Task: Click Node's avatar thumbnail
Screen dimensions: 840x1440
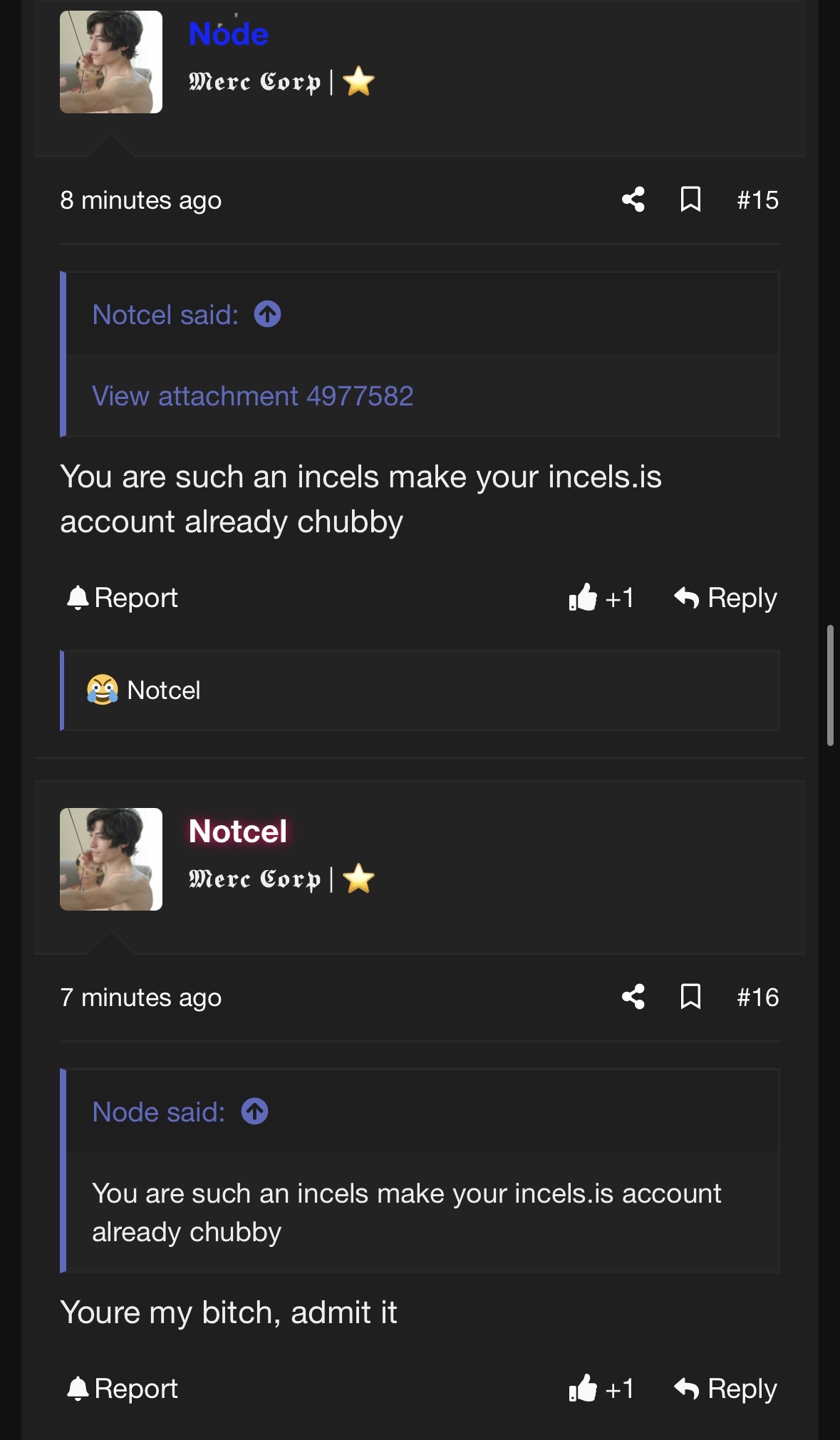Action: click(111, 62)
